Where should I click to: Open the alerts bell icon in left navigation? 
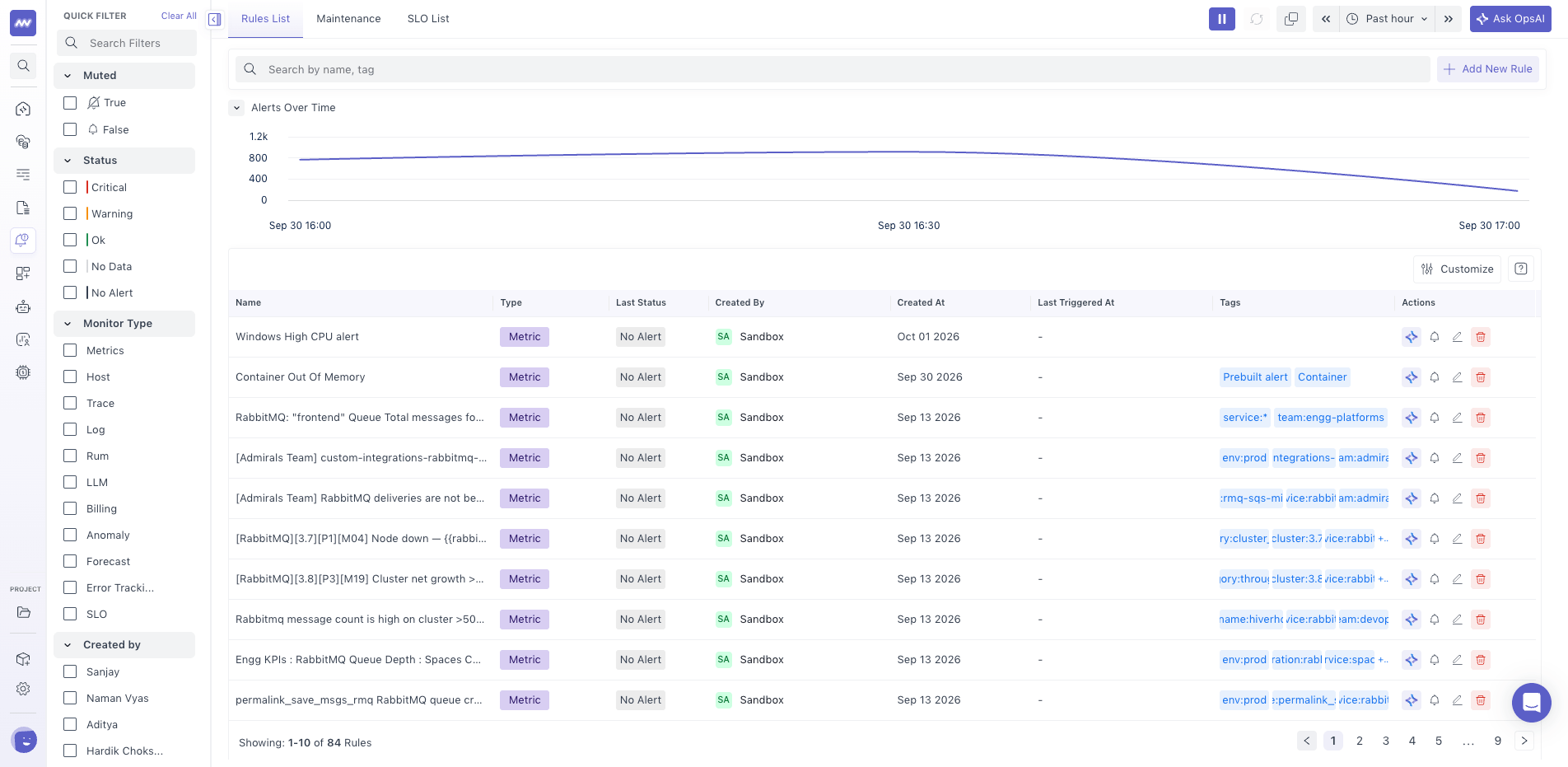click(x=23, y=240)
